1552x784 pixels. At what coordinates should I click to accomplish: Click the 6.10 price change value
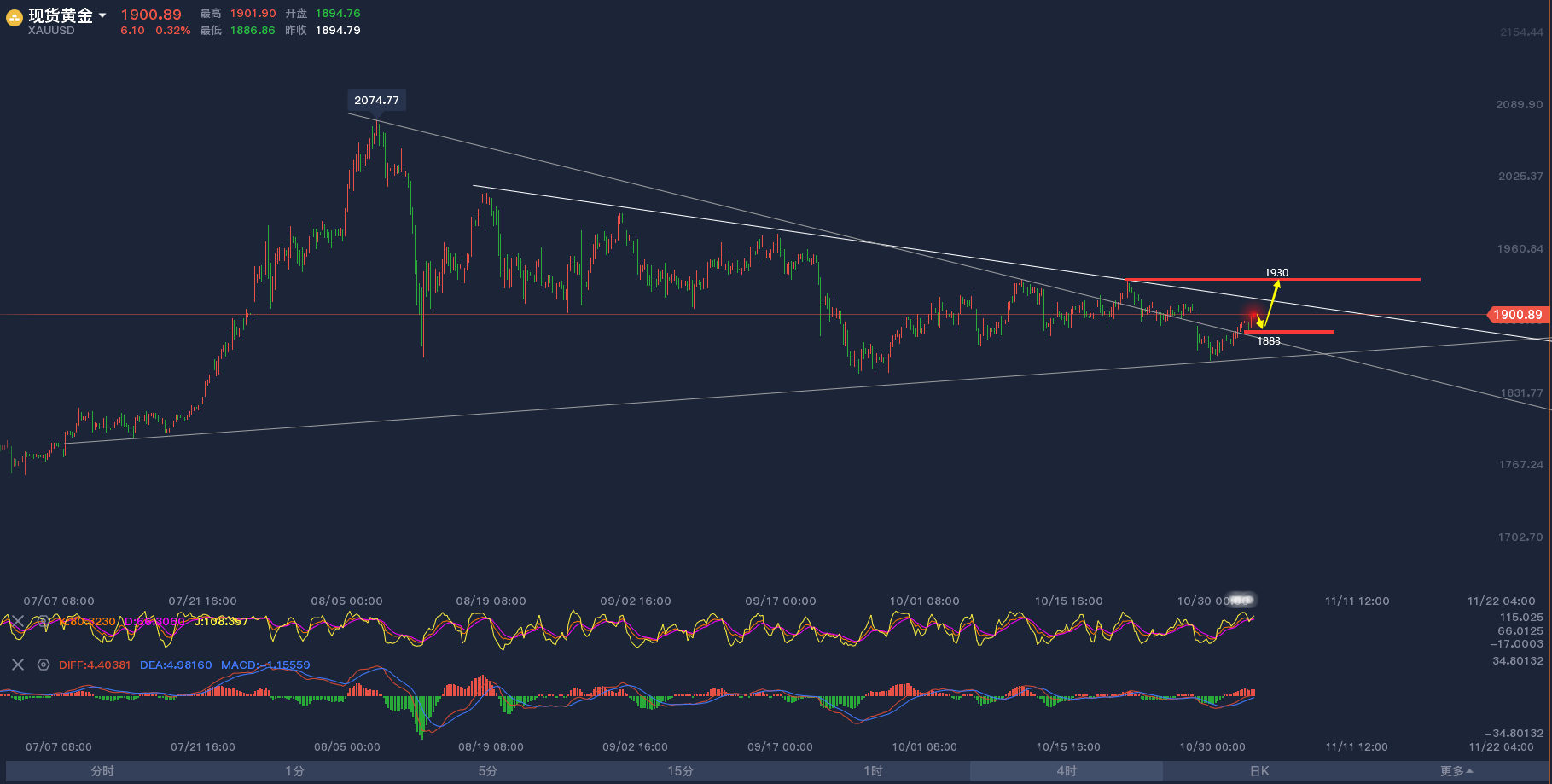click(x=132, y=31)
